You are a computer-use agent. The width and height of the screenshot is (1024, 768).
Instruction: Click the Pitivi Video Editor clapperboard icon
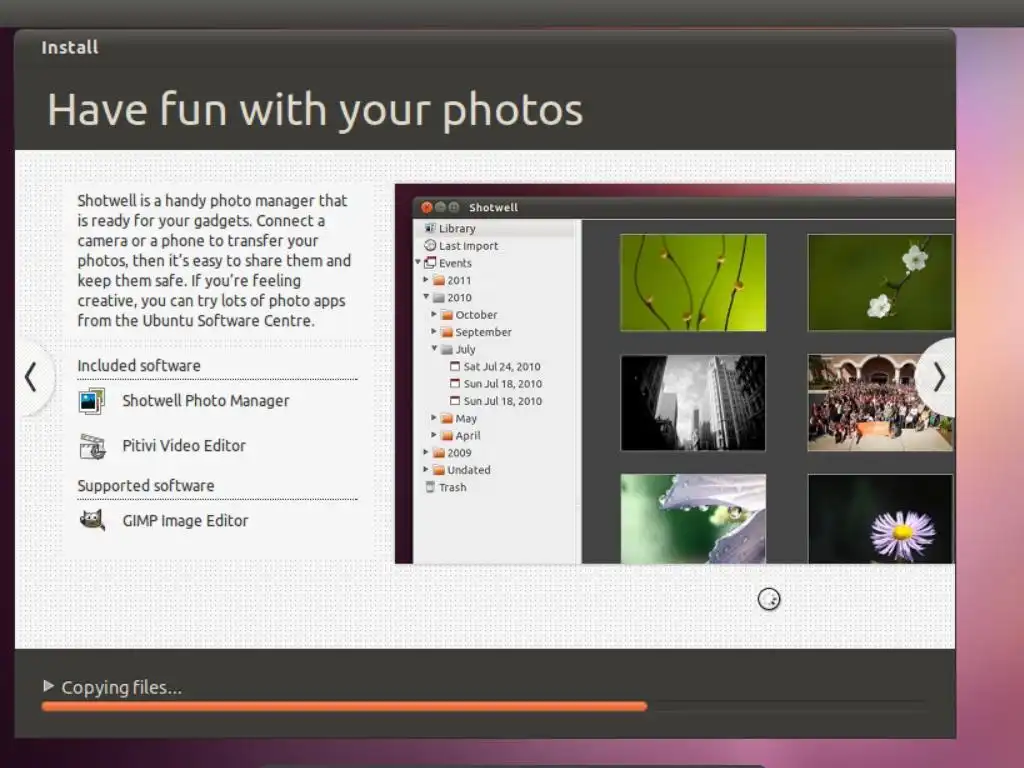point(92,446)
